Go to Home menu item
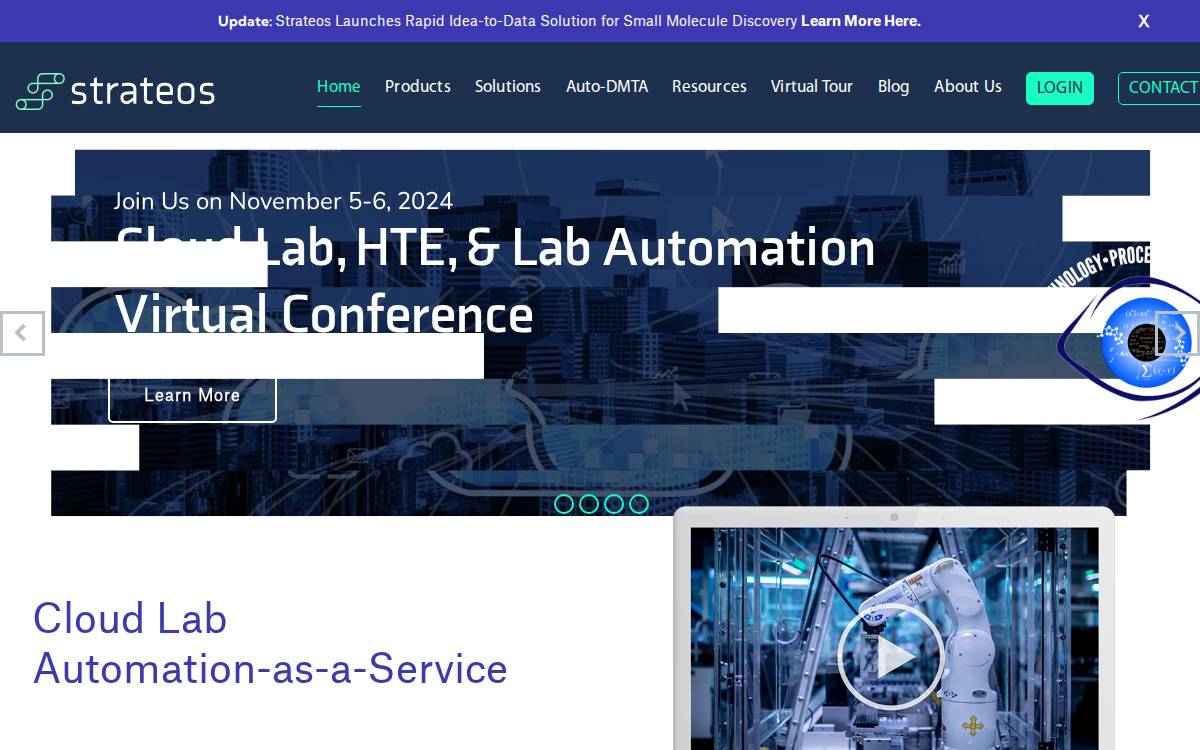The image size is (1200, 750). tap(338, 87)
